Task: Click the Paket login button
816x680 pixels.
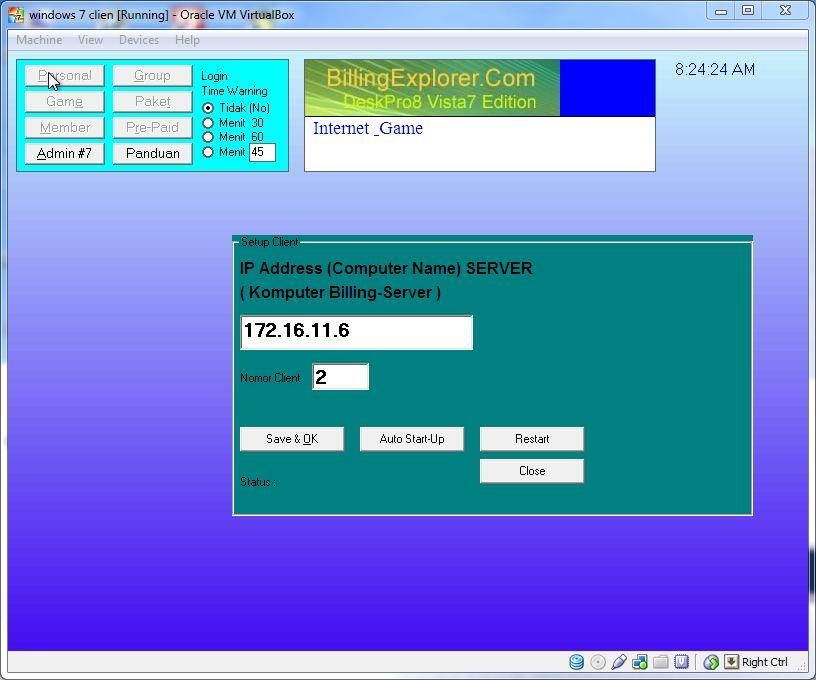Action: [x=152, y=101]
